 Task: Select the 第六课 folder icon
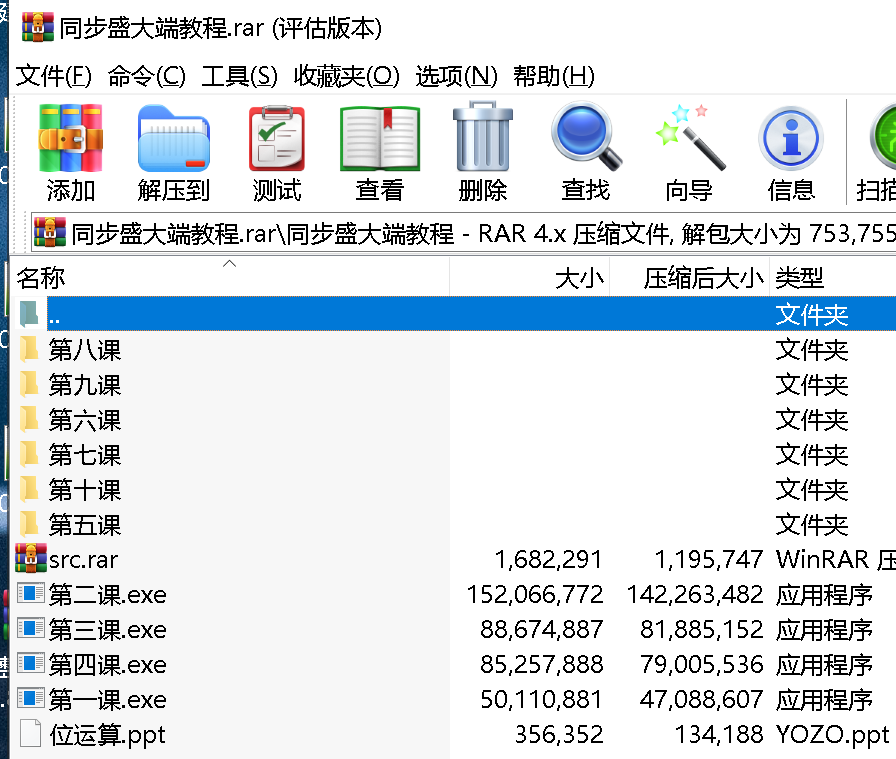[x=29, y=420]
